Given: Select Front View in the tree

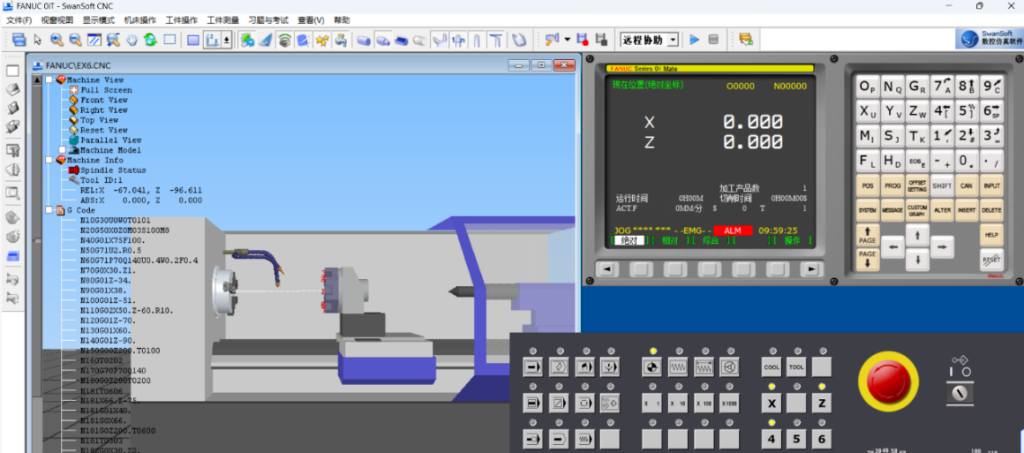Looking at the screenshot, I should click(x=104, y=100).
